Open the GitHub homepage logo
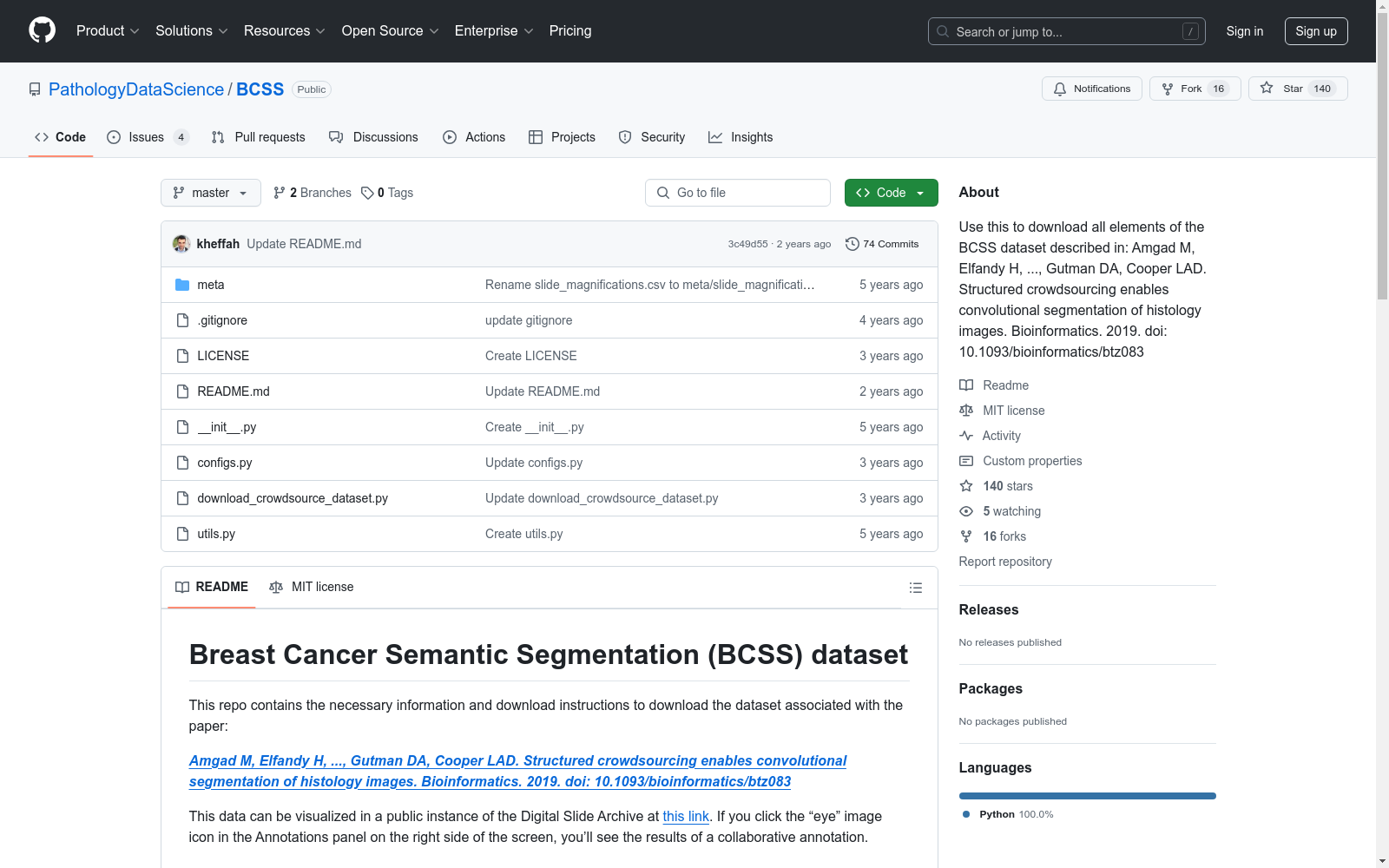 pyautogui.click(x=42, y=30)
